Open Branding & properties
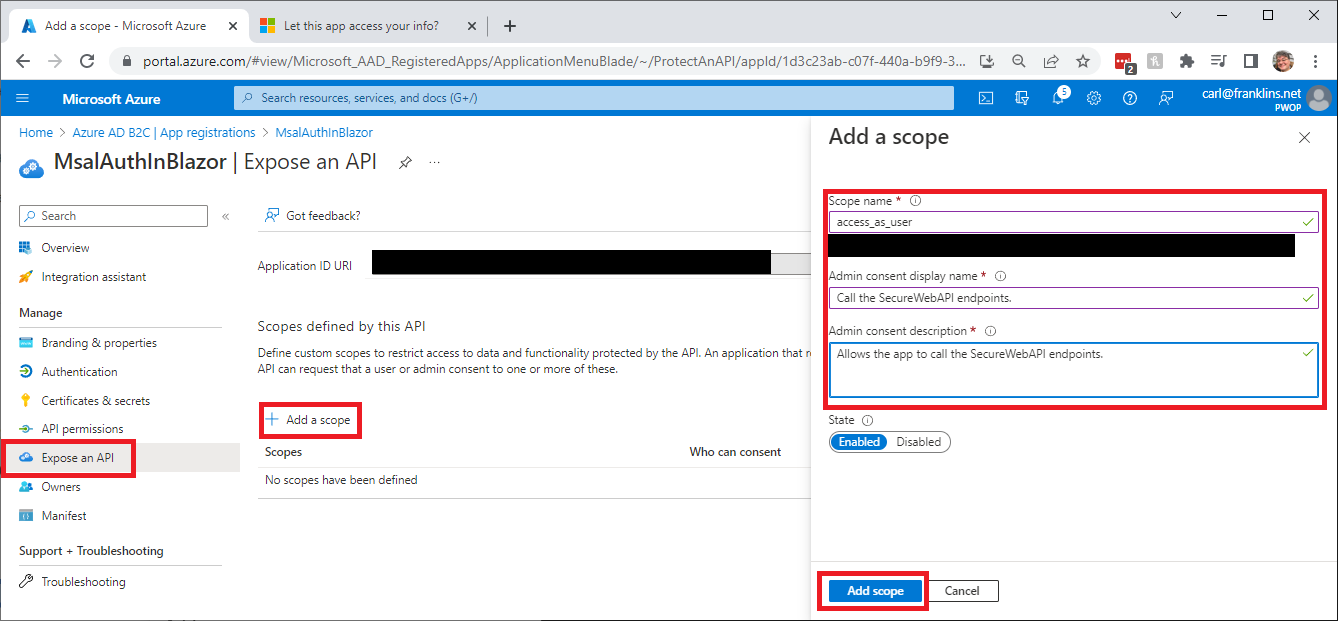The height and width of the screenshot is (621, 1338). (99, 343)
